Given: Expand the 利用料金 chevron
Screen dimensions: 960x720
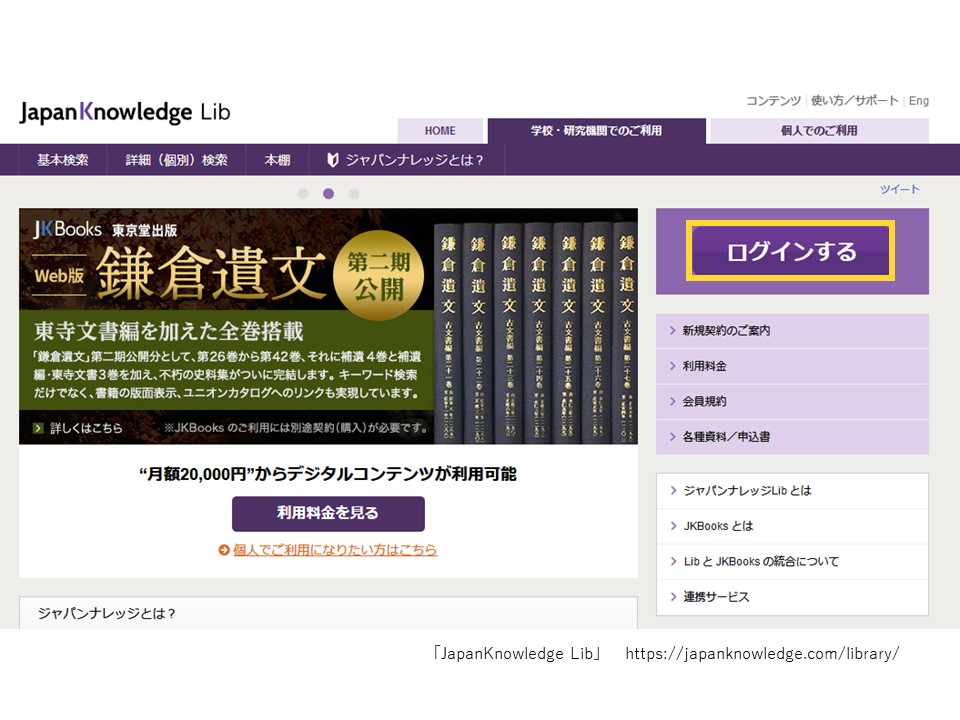Looking at the screenshot, I should pos(672,366).
